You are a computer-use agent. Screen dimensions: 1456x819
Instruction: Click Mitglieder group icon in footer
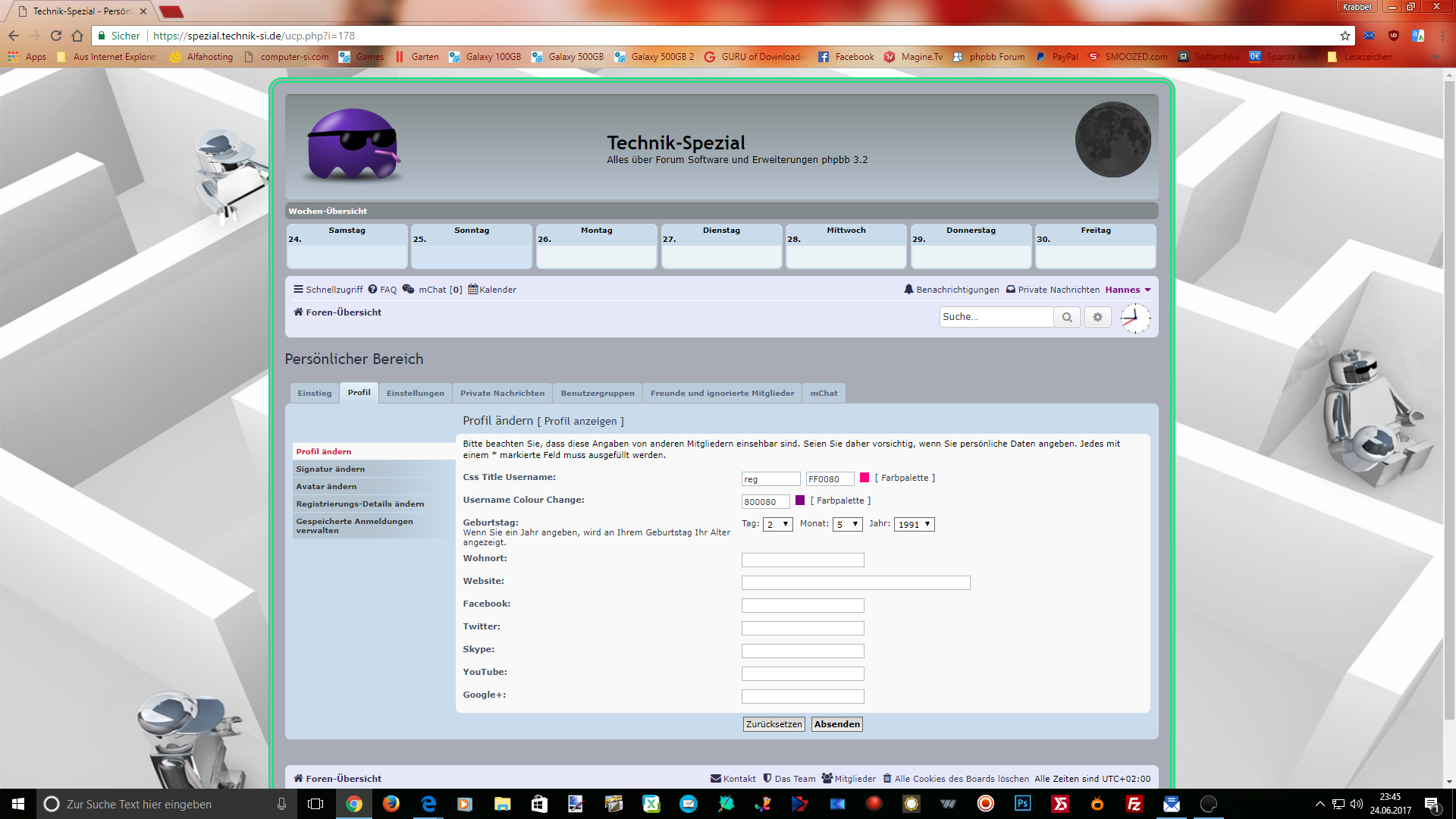tap(827, 778)
